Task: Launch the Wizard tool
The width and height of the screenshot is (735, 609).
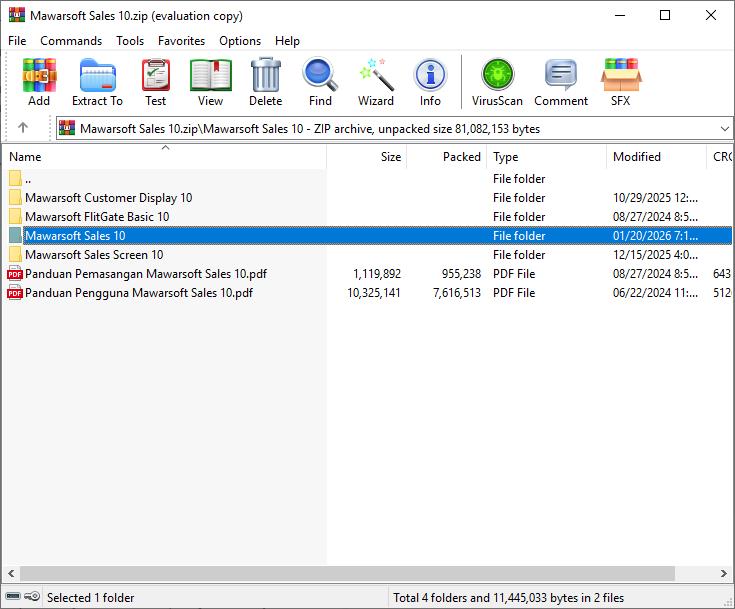Action: coord(376,81)
